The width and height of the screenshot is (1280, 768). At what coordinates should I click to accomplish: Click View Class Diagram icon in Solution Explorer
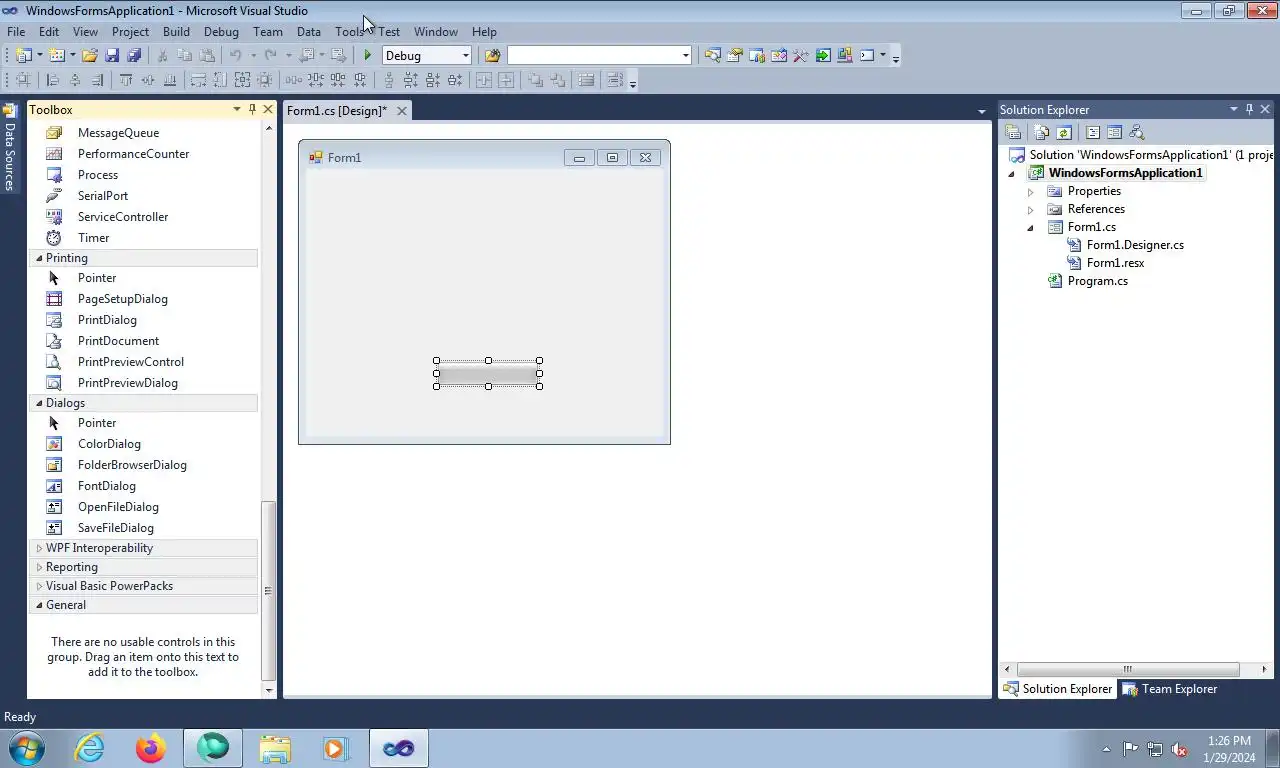[x=1136, y=132]
